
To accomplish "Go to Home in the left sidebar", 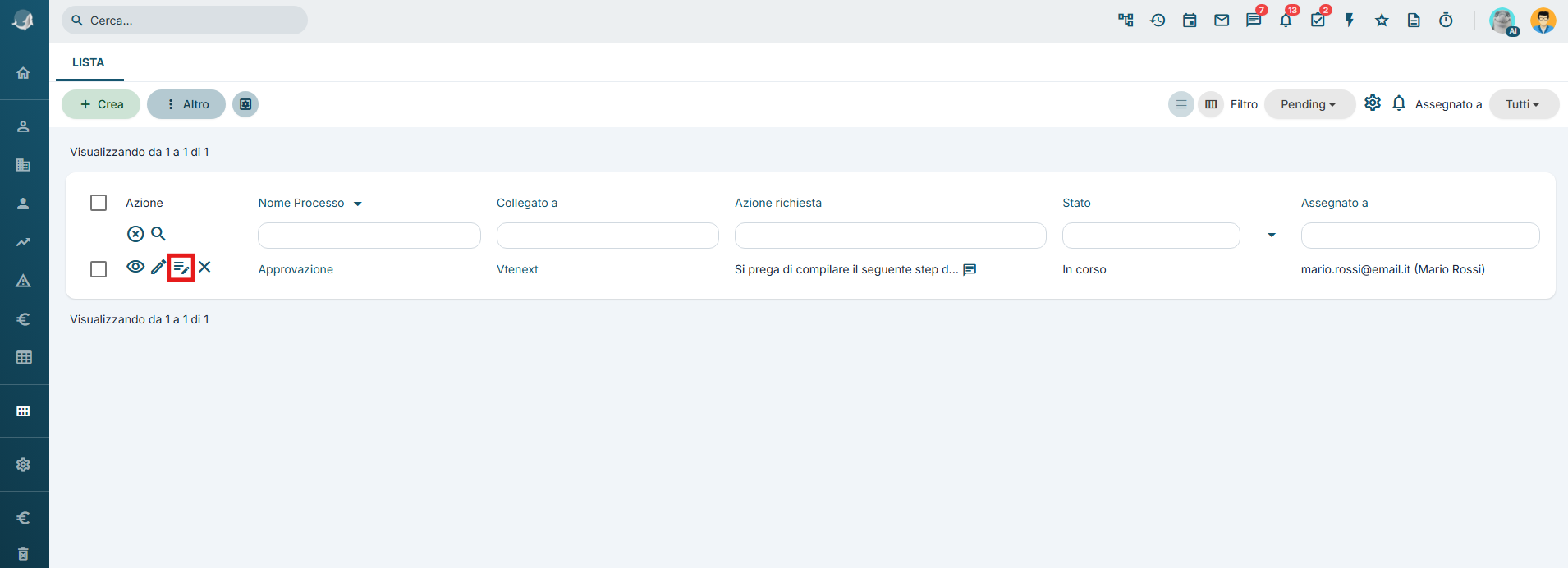I will click(x=24, y=73).
